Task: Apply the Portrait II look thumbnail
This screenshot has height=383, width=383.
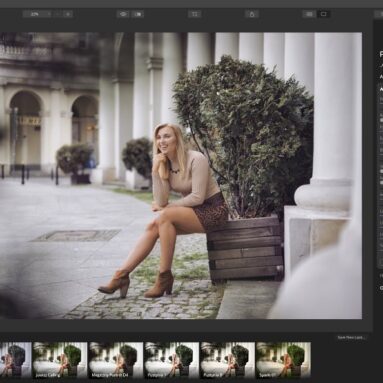Action: pyautogui.click(x=228, y=360)
